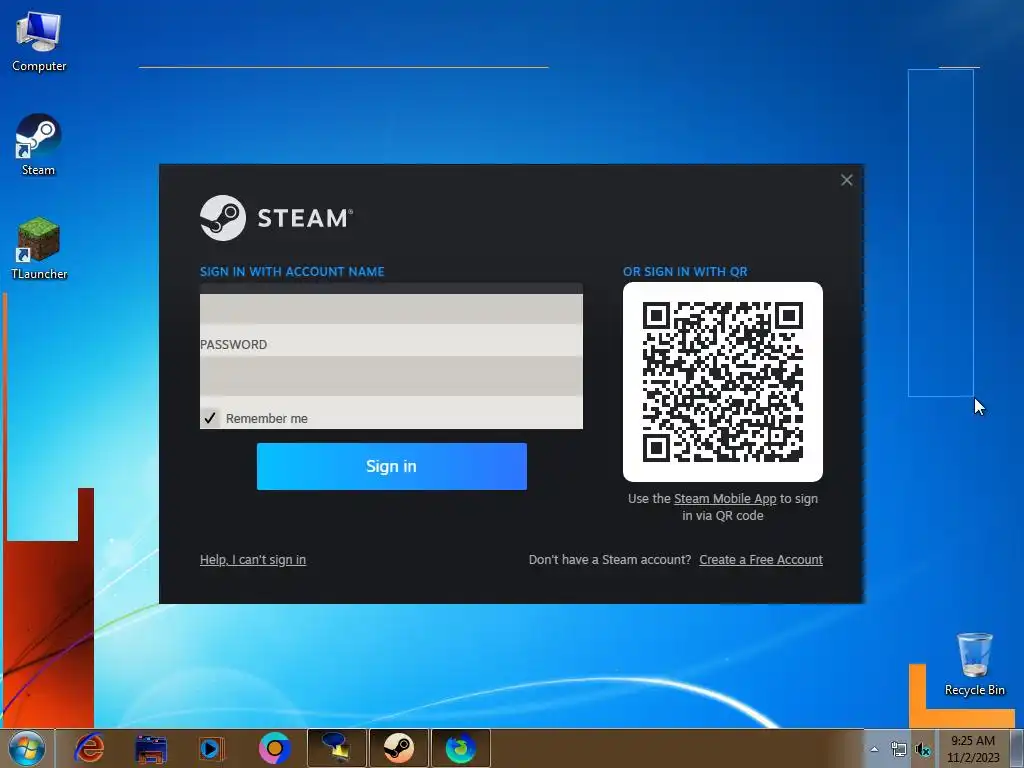Open the Windows Start menu
Screen dimensions: 1024x768
[x=26, y=748]
